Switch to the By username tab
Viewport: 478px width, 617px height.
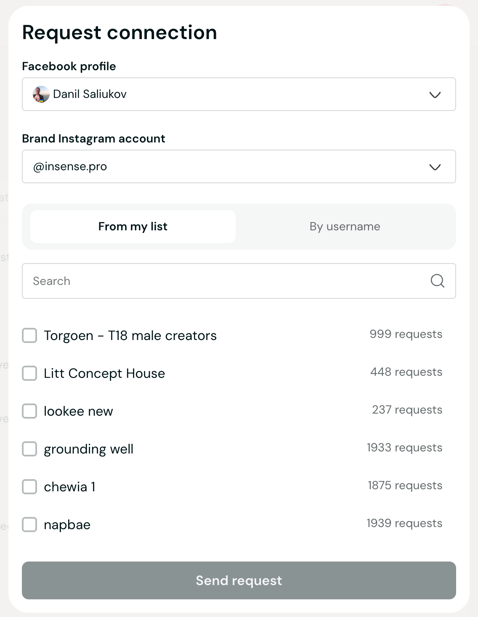[x=345, y=227]
